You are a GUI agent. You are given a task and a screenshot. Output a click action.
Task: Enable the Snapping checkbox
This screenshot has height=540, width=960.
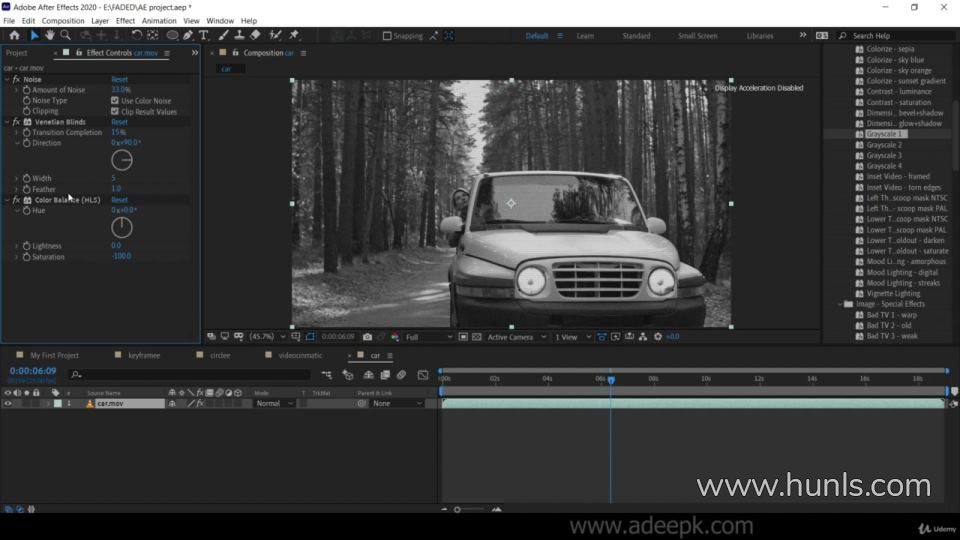(x=387, y=36)
